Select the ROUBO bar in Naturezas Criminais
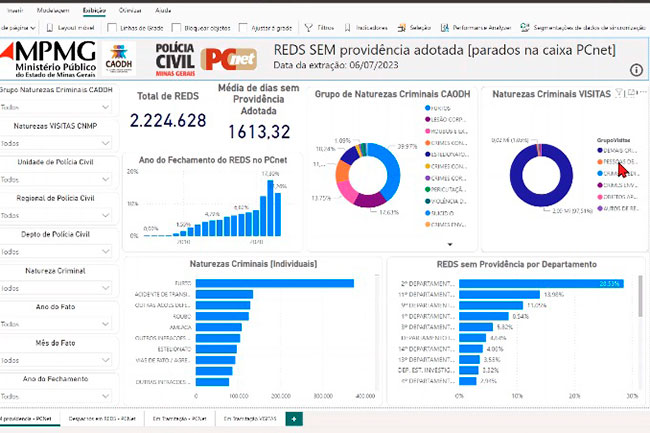Image resolution: width=650 pixels, height=433 pixels. point(222,316)
